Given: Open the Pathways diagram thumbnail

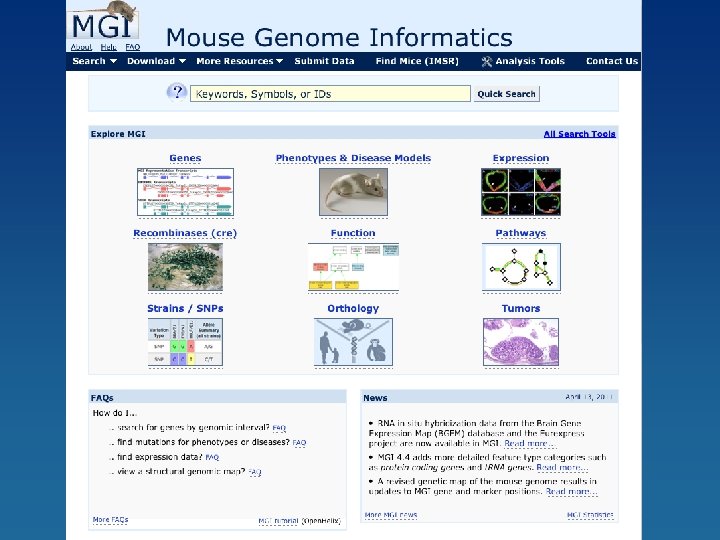Looking at the screenshot, I should pyautogui.click(x=521, y=267).
